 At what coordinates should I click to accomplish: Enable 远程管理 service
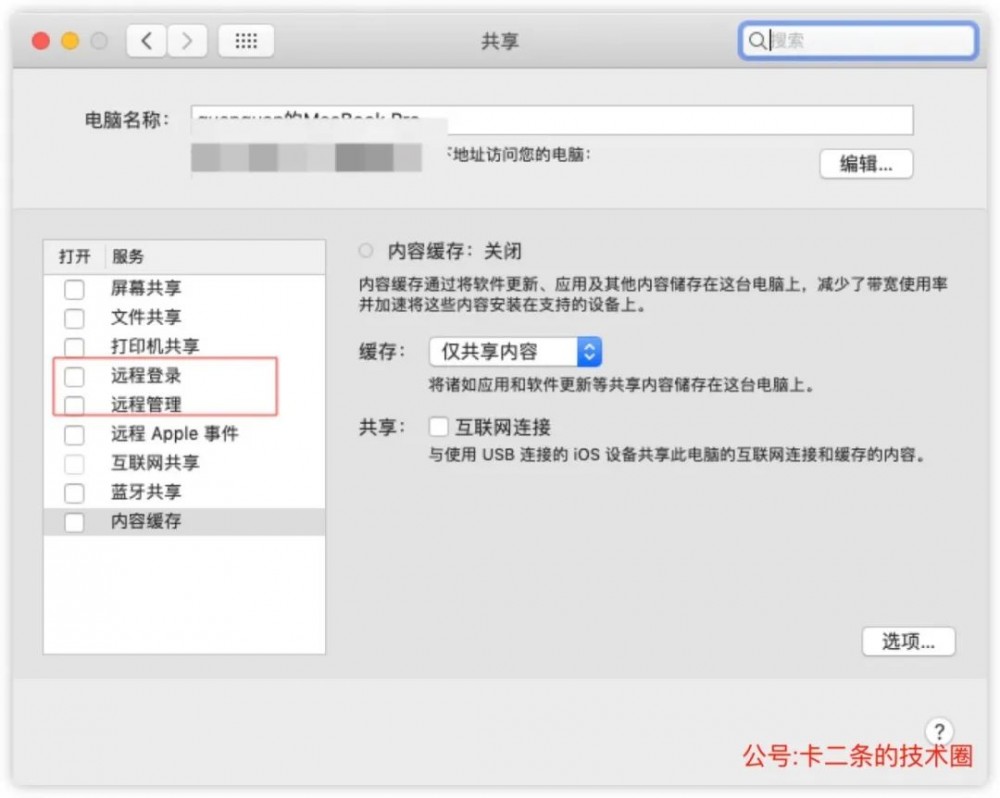point(74,405)
